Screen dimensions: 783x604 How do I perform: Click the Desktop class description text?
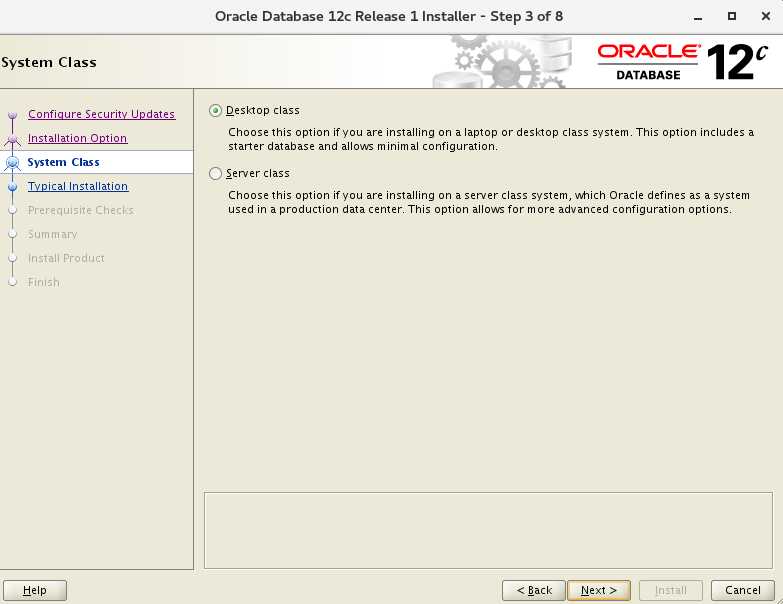coord(491,139)
